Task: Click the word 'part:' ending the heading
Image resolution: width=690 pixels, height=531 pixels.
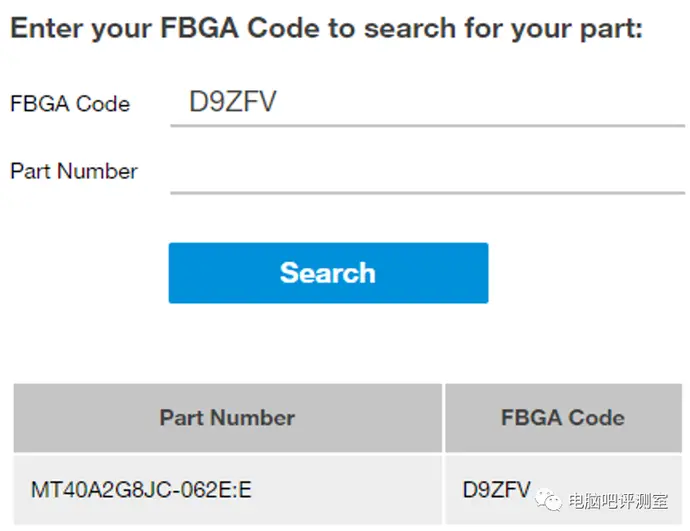Action: [x=612, y=30]
